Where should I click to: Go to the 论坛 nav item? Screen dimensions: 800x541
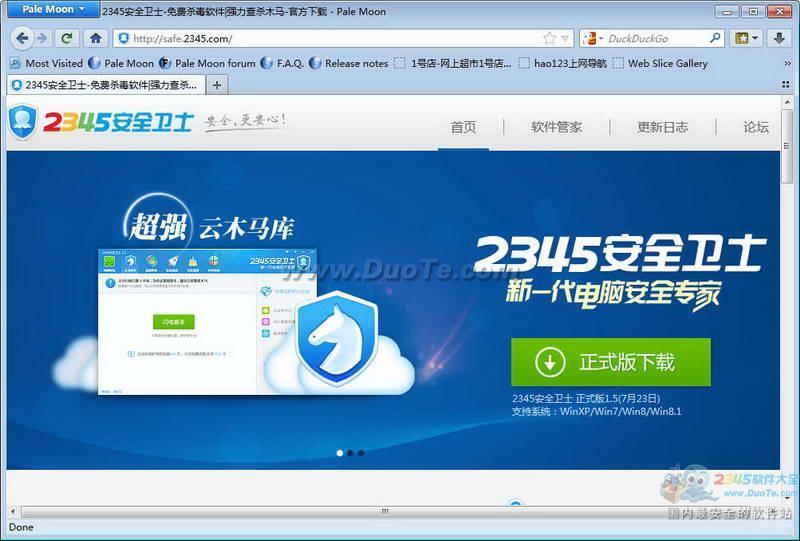coord(756,127)
